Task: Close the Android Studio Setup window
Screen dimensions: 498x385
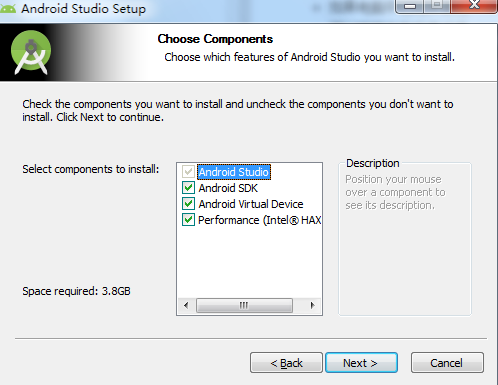Action: pos(473,6)
